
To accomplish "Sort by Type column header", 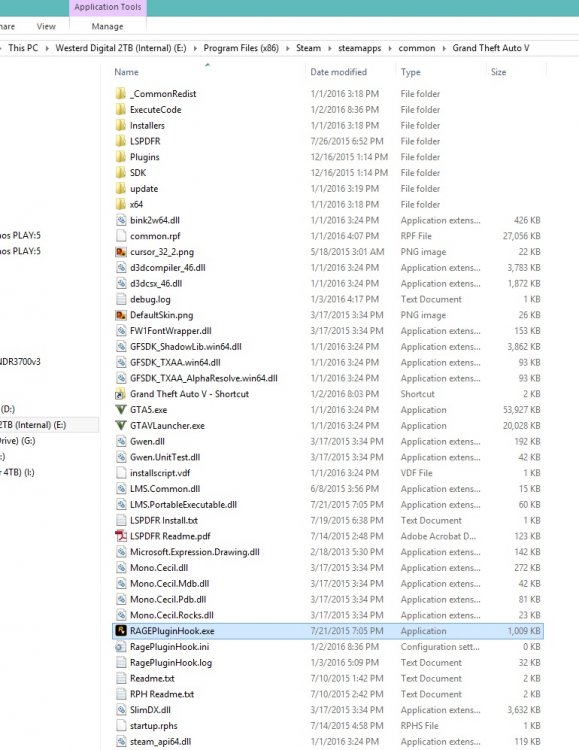I will coord(411,72).
